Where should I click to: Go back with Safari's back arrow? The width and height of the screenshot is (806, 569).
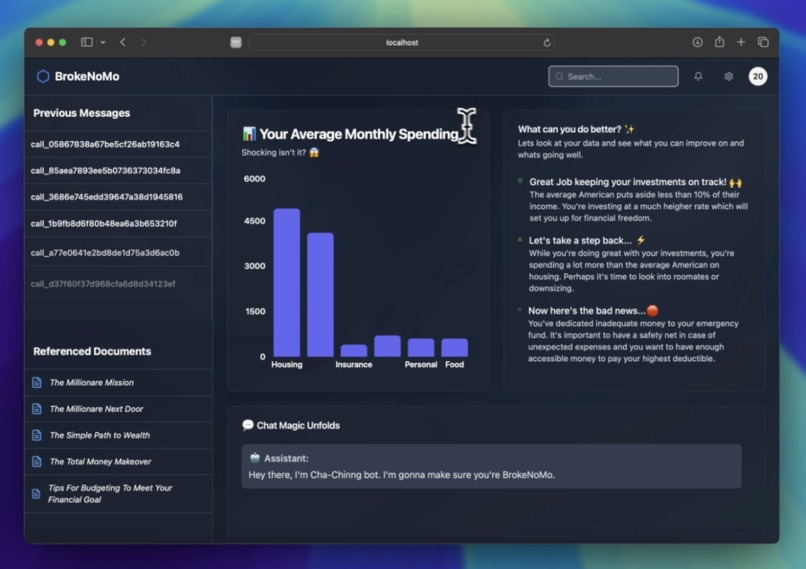[x=123, y=42]
